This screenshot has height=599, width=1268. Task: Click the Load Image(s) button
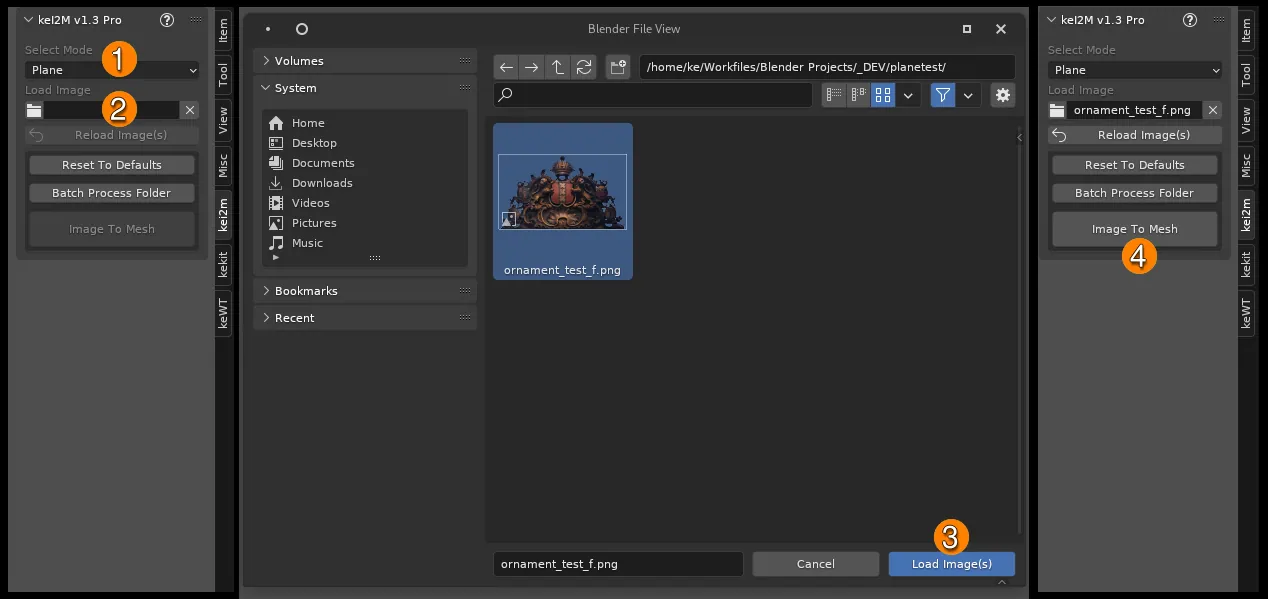pos(951,564)
